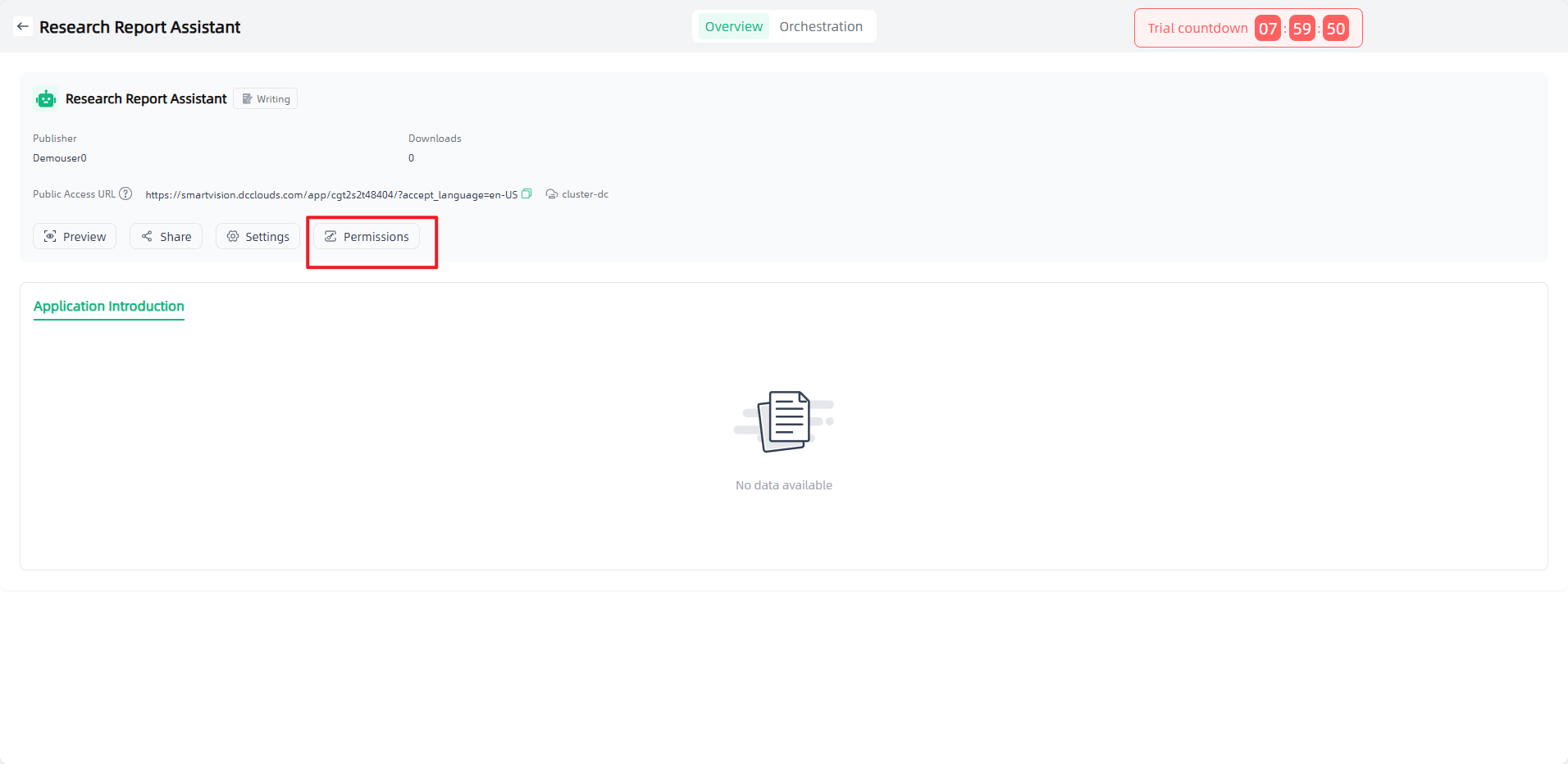Image resolution: width=1568 pixels, height=764 pixels.
Task: Open the smartvision.dcclouds.com public URL link
Action: coord(331,195)
